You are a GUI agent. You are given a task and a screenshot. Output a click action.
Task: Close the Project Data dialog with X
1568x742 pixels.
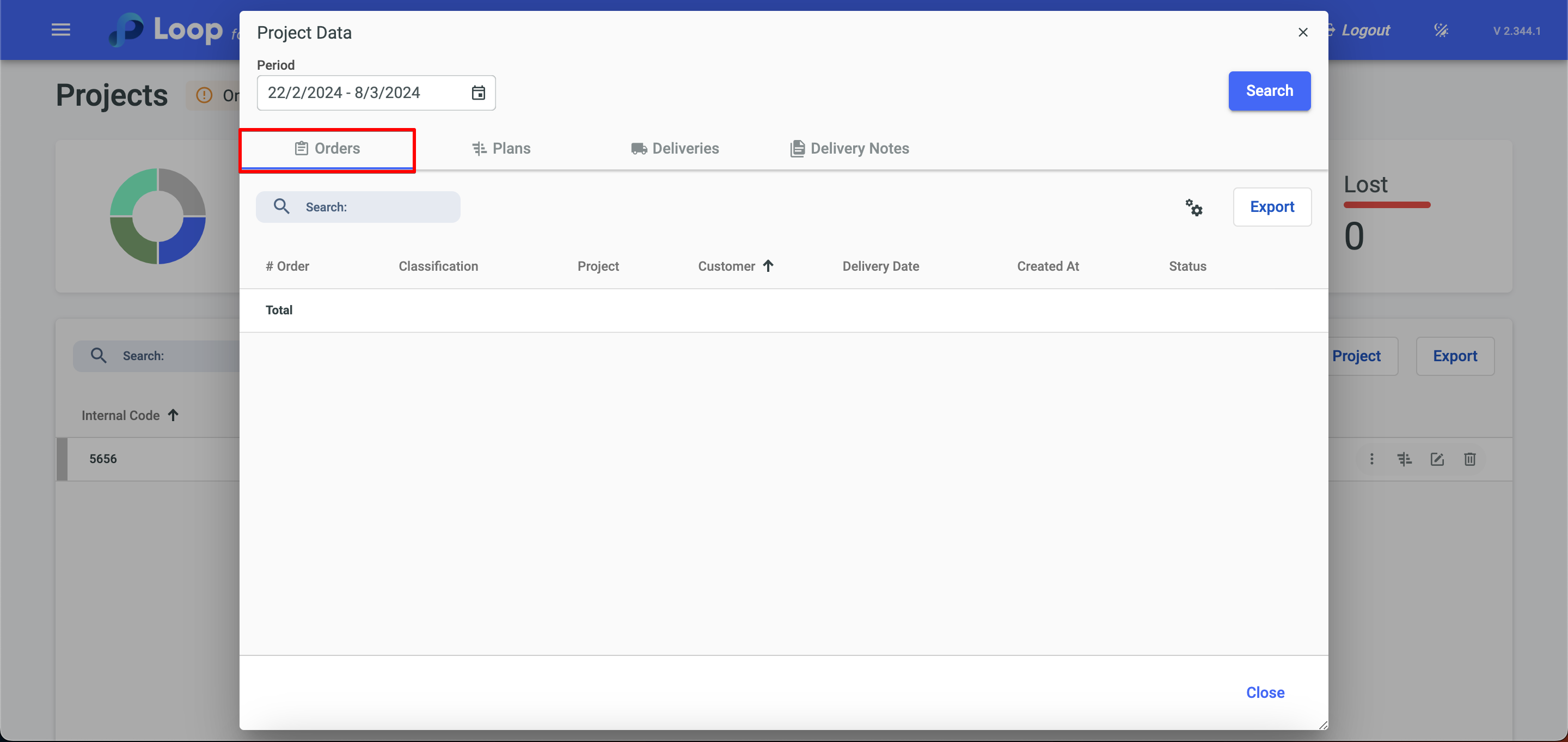pyautogui.click(x=1303, y=32)
